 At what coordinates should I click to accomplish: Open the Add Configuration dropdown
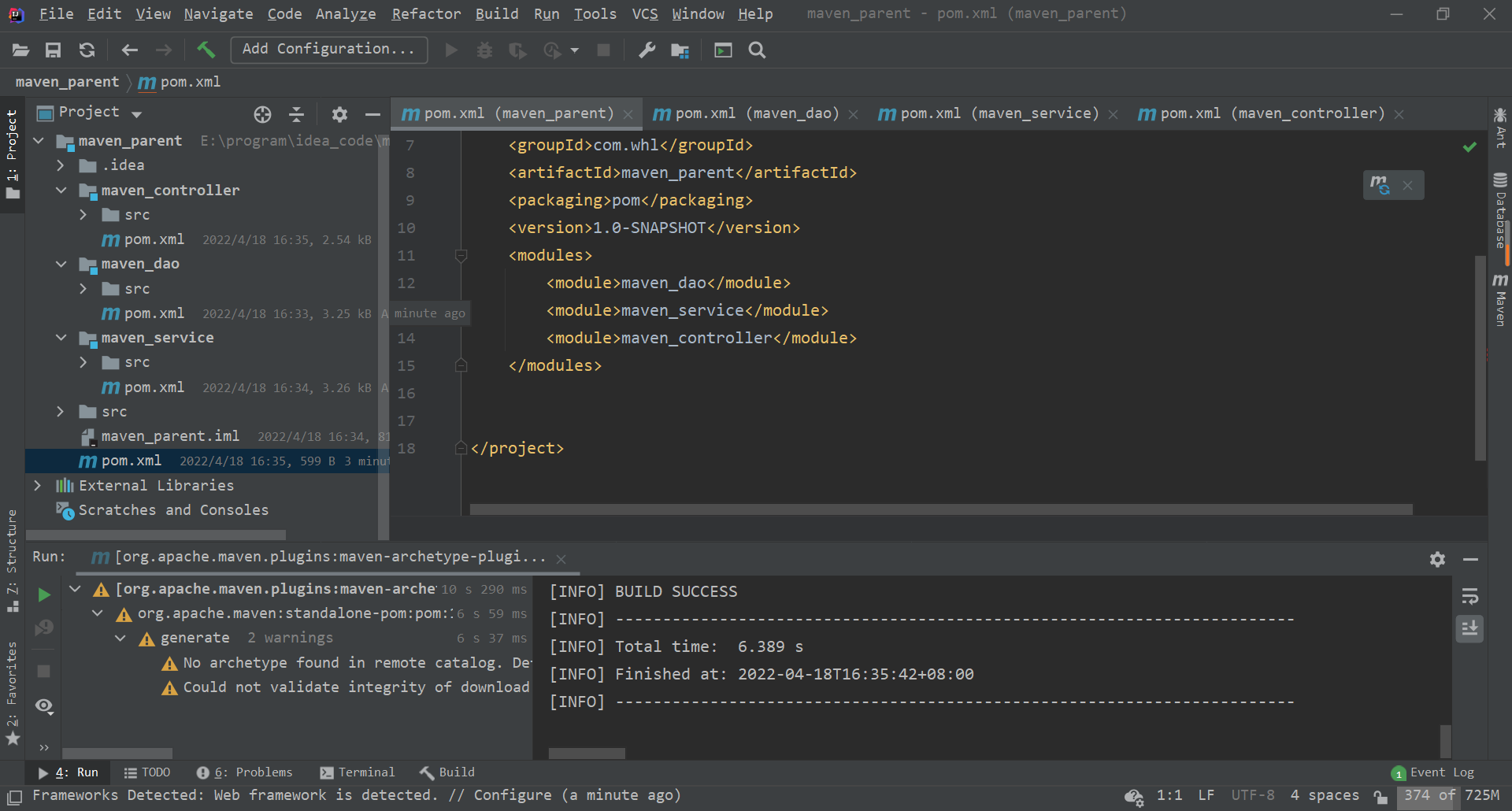tap(328, 49)
